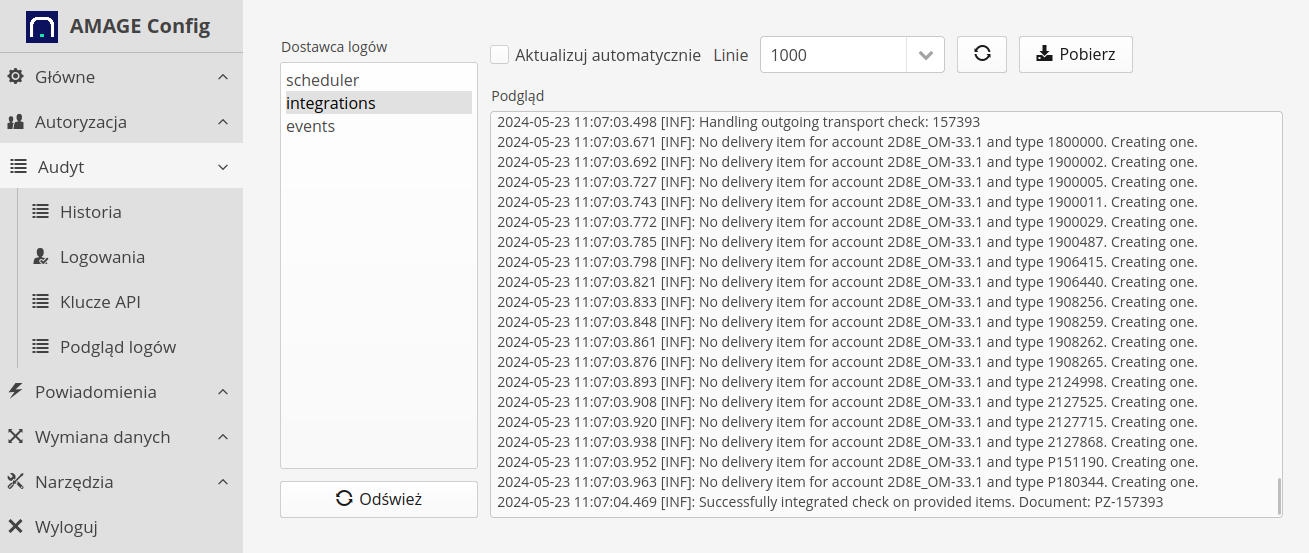Viewport: 1309px width, 553px height.
Task: Open Podgląd logów in the sidebar
Action: (x=117, y=347)
